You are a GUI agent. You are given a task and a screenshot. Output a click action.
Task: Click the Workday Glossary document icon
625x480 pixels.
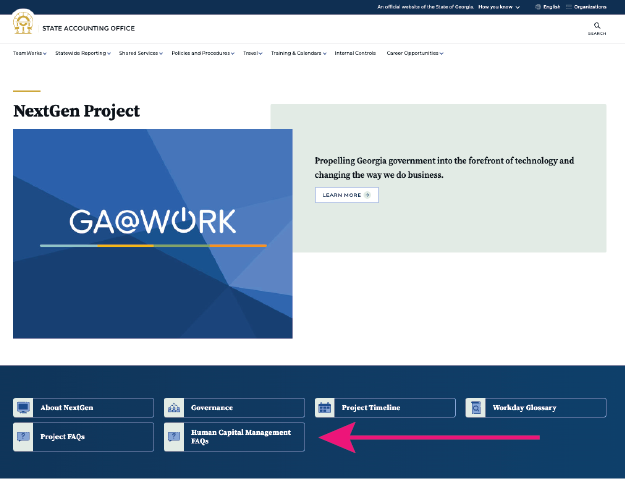click(x=476, y=408)
